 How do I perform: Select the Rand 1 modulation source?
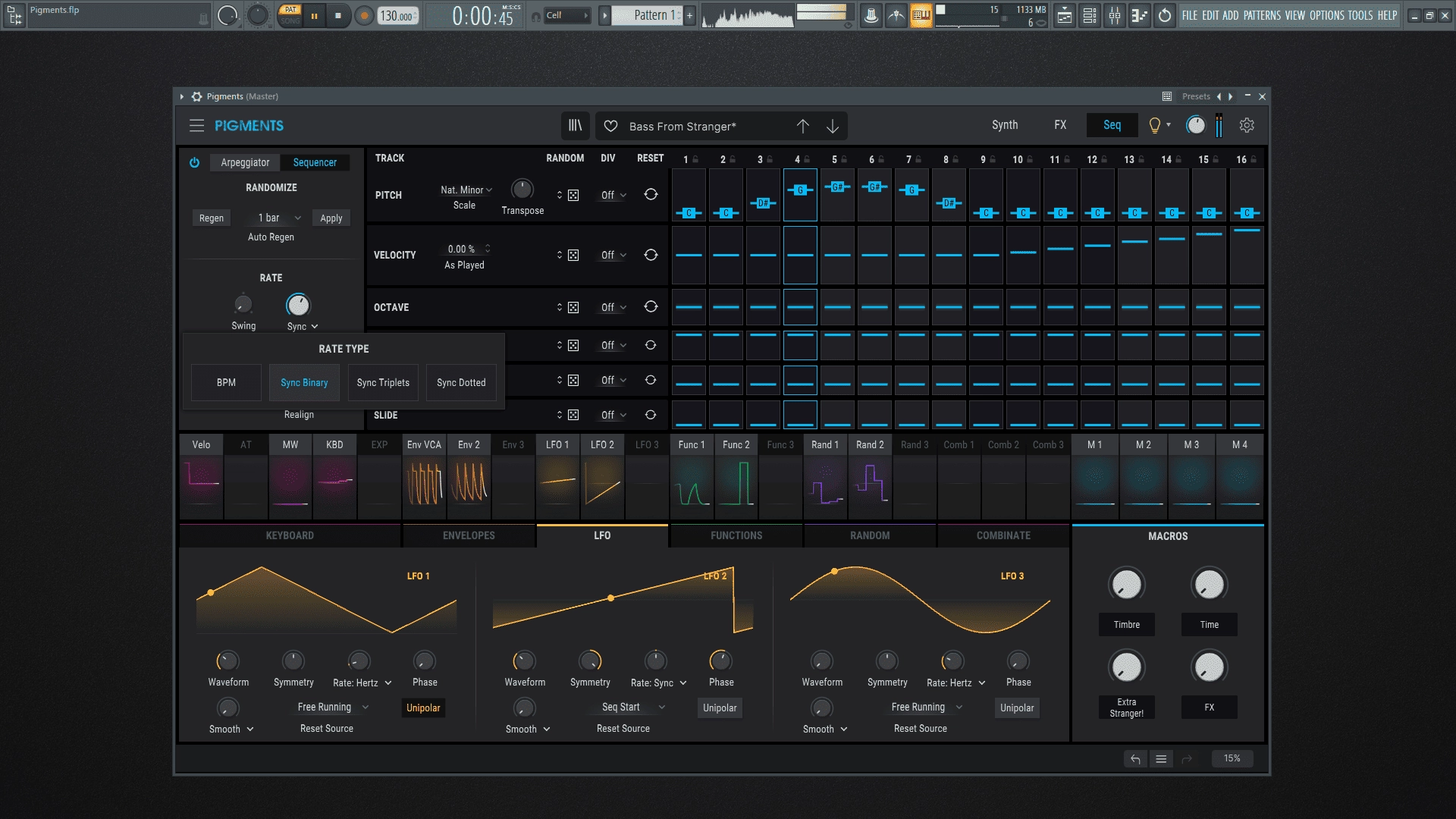[825, 476]
